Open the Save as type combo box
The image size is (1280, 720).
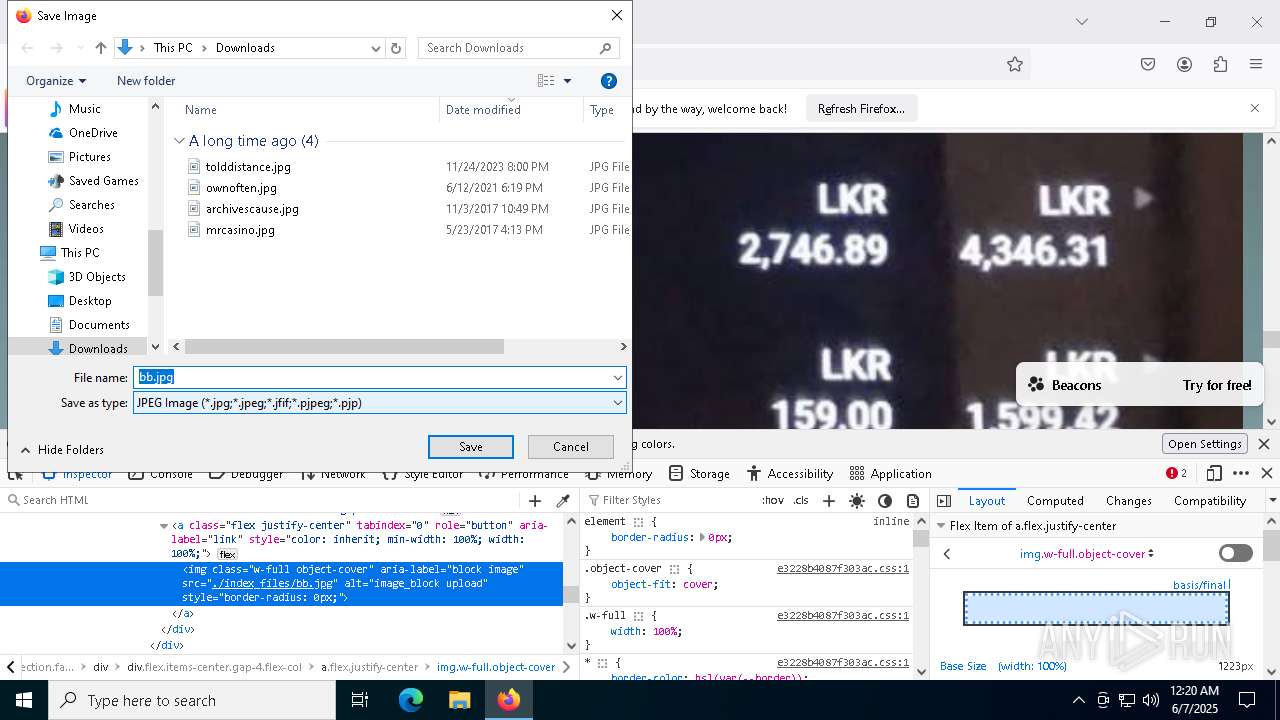point(380,403)
